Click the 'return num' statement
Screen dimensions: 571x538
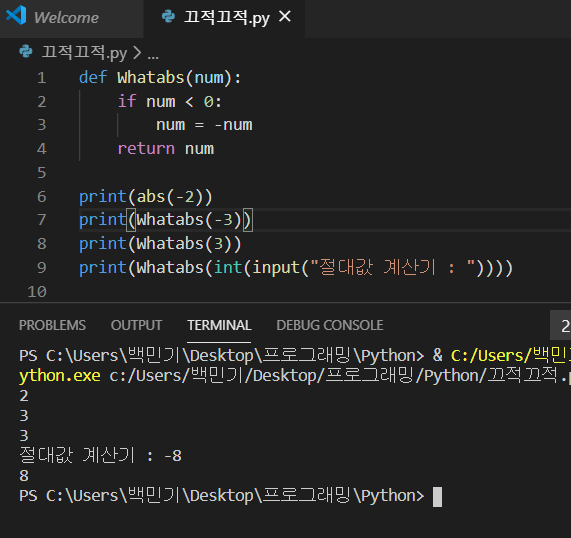point(166,149)
